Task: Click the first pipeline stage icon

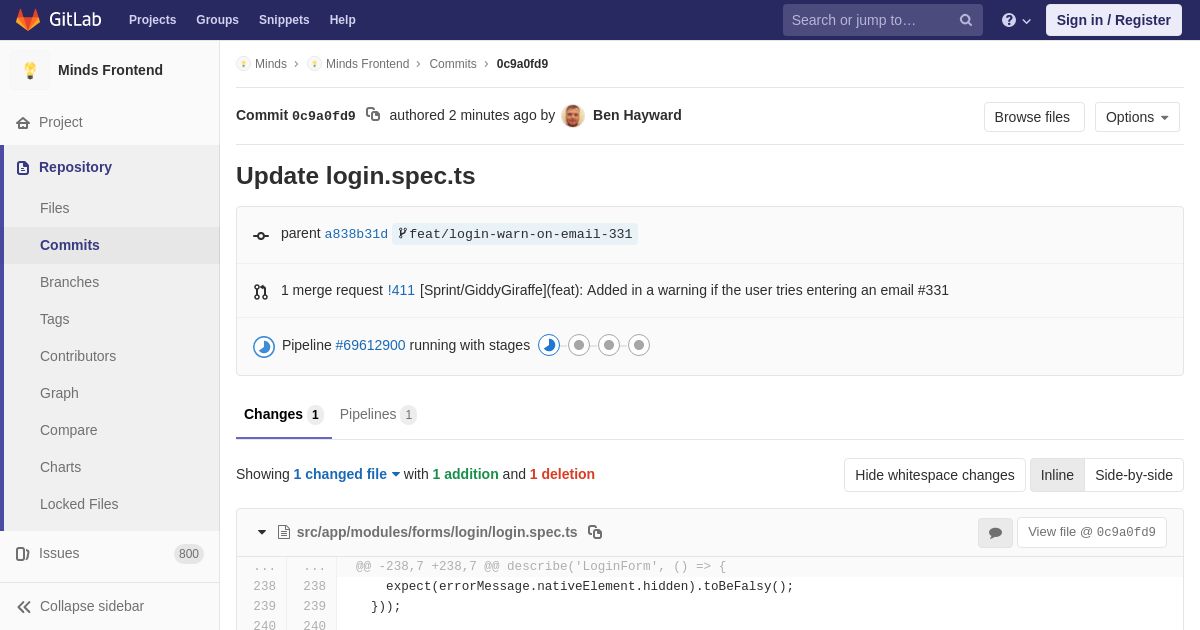Action: pyautogui.click(x=549, y=345)
